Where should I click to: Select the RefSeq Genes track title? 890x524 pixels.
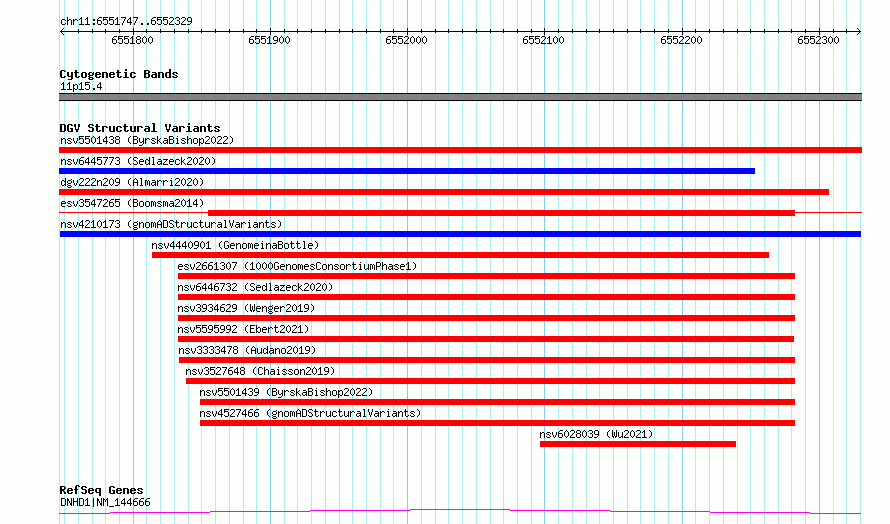[x=101, y=490]
